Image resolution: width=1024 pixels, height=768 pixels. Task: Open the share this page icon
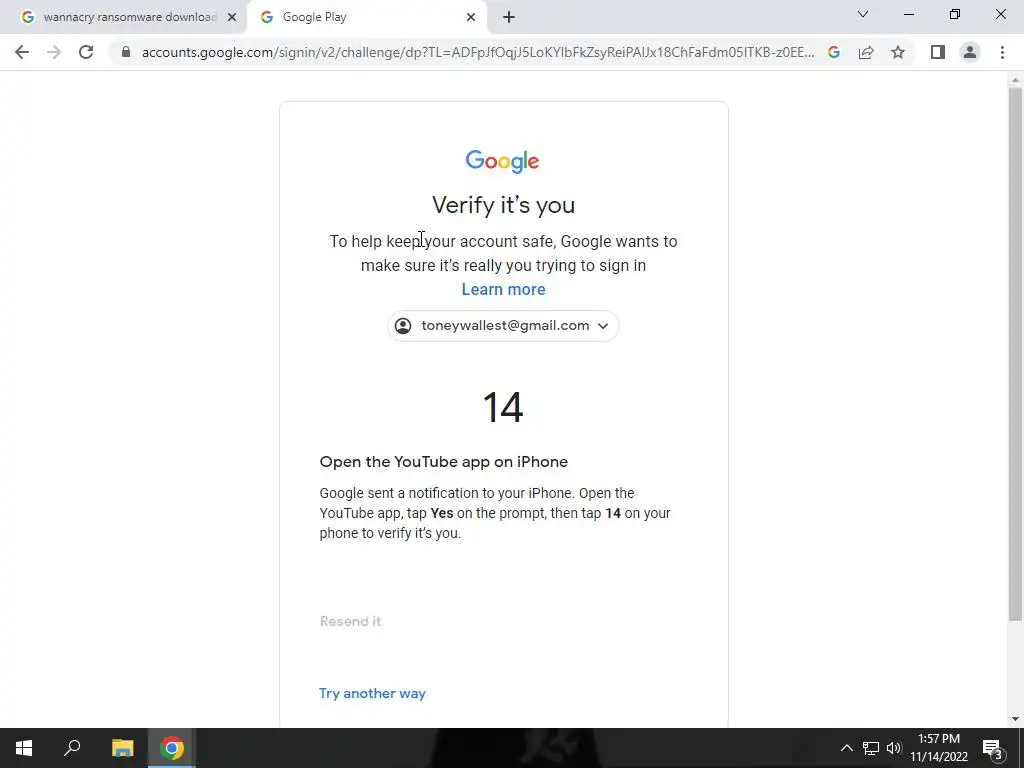tap(866, 52)
